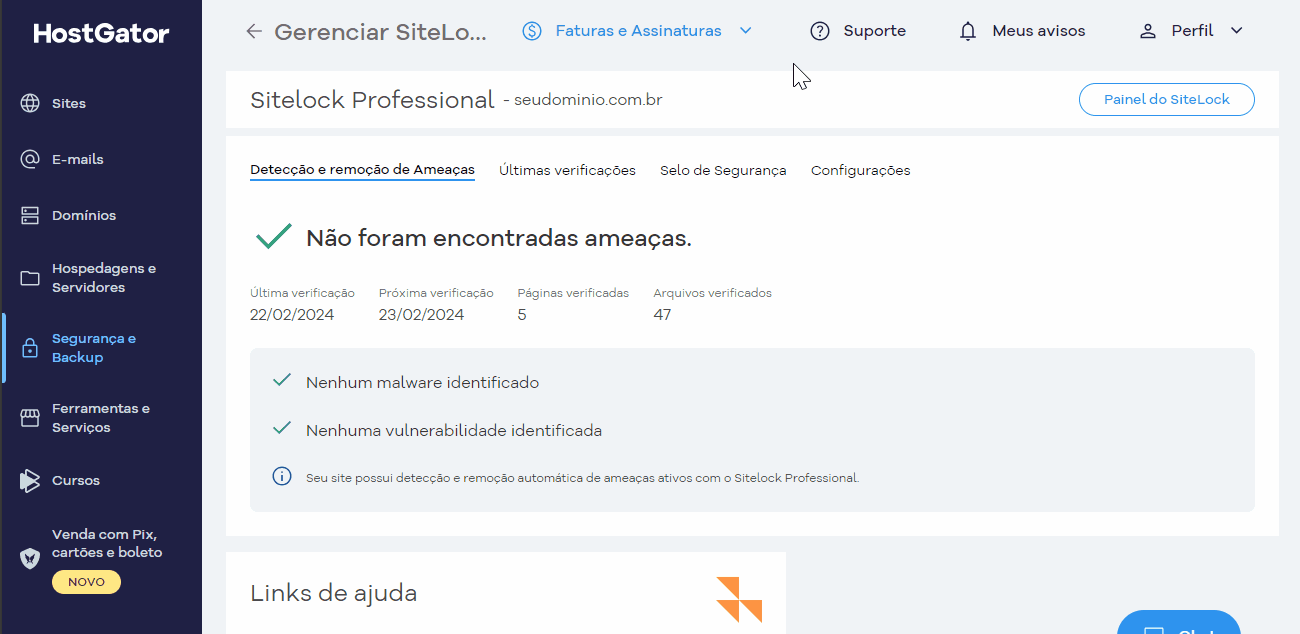Viewport: 1300px width, 634px height.
Task: Click the Gerenciar SiteLo... page title
Action: (x=380, y=31)
